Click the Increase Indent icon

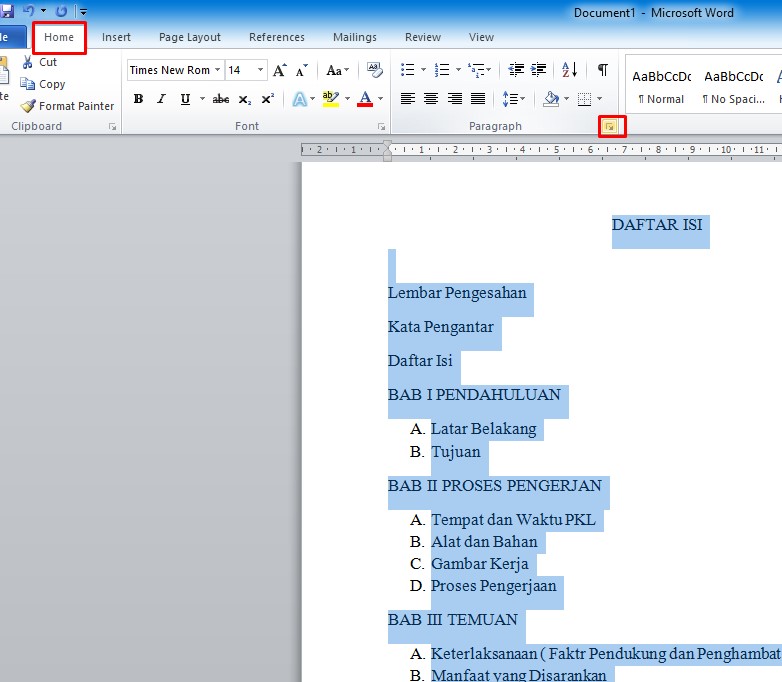540,70
